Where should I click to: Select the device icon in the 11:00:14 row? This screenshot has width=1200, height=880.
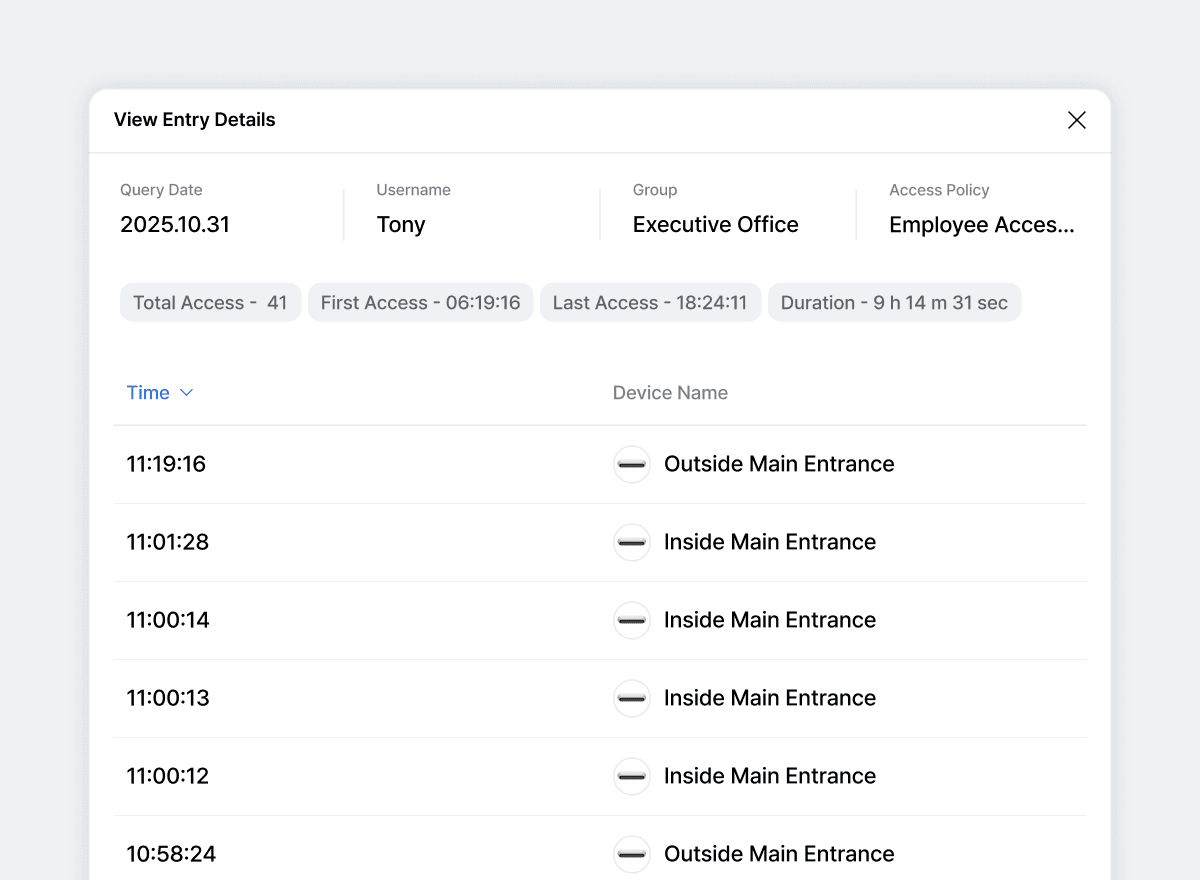pyautogui.click(x=631, y=620)
